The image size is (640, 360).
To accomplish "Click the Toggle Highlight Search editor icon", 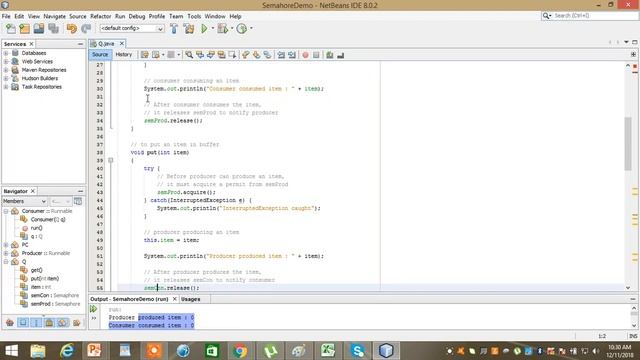I will click(221, 55).
